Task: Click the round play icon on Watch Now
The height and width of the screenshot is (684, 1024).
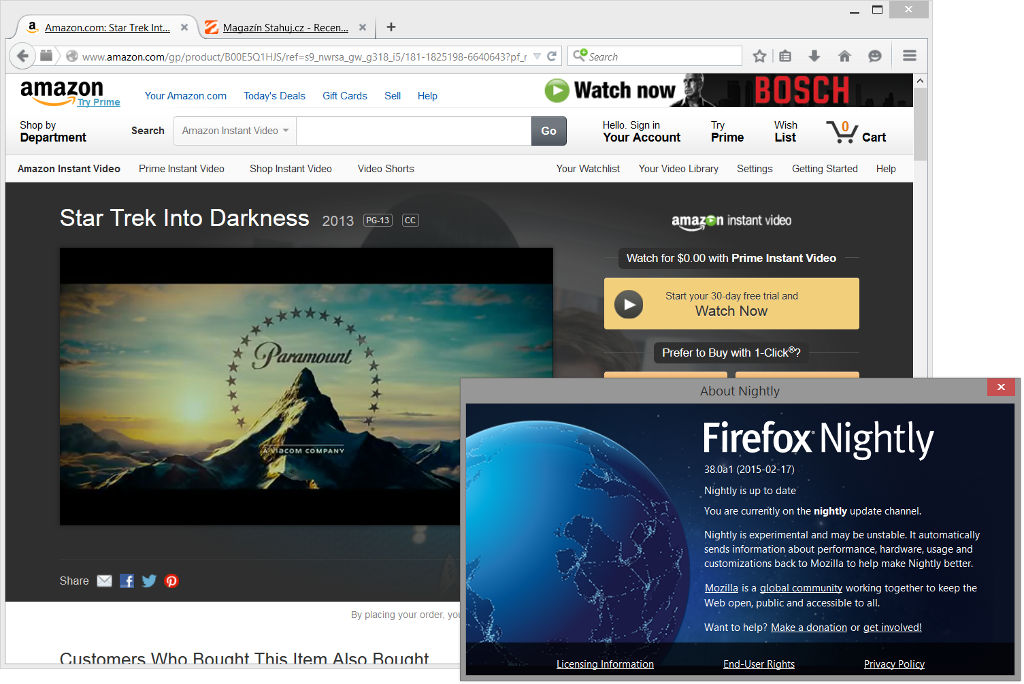Action: click(629, 304)
